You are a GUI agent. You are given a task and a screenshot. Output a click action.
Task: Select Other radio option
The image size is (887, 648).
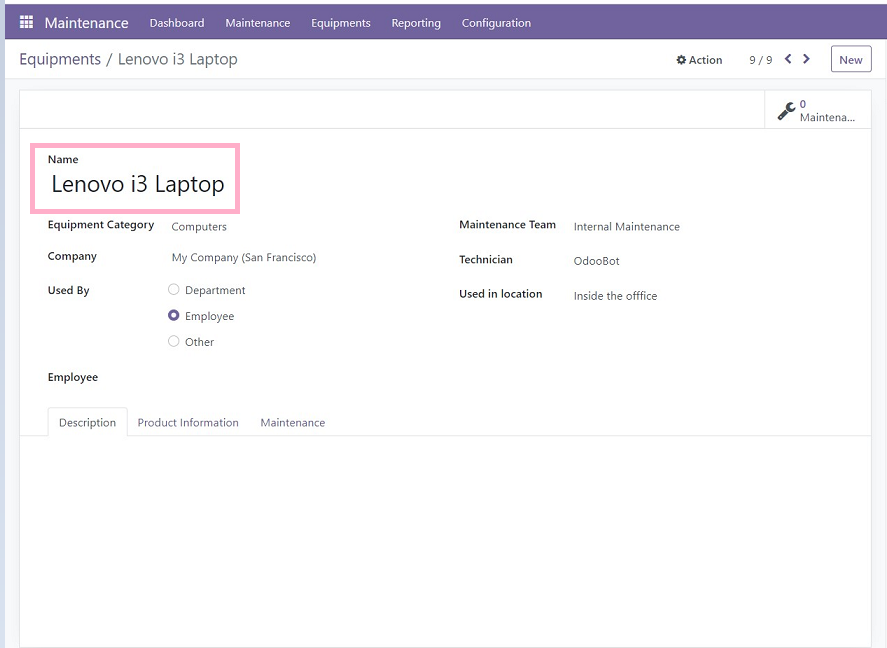click(174, 342)
